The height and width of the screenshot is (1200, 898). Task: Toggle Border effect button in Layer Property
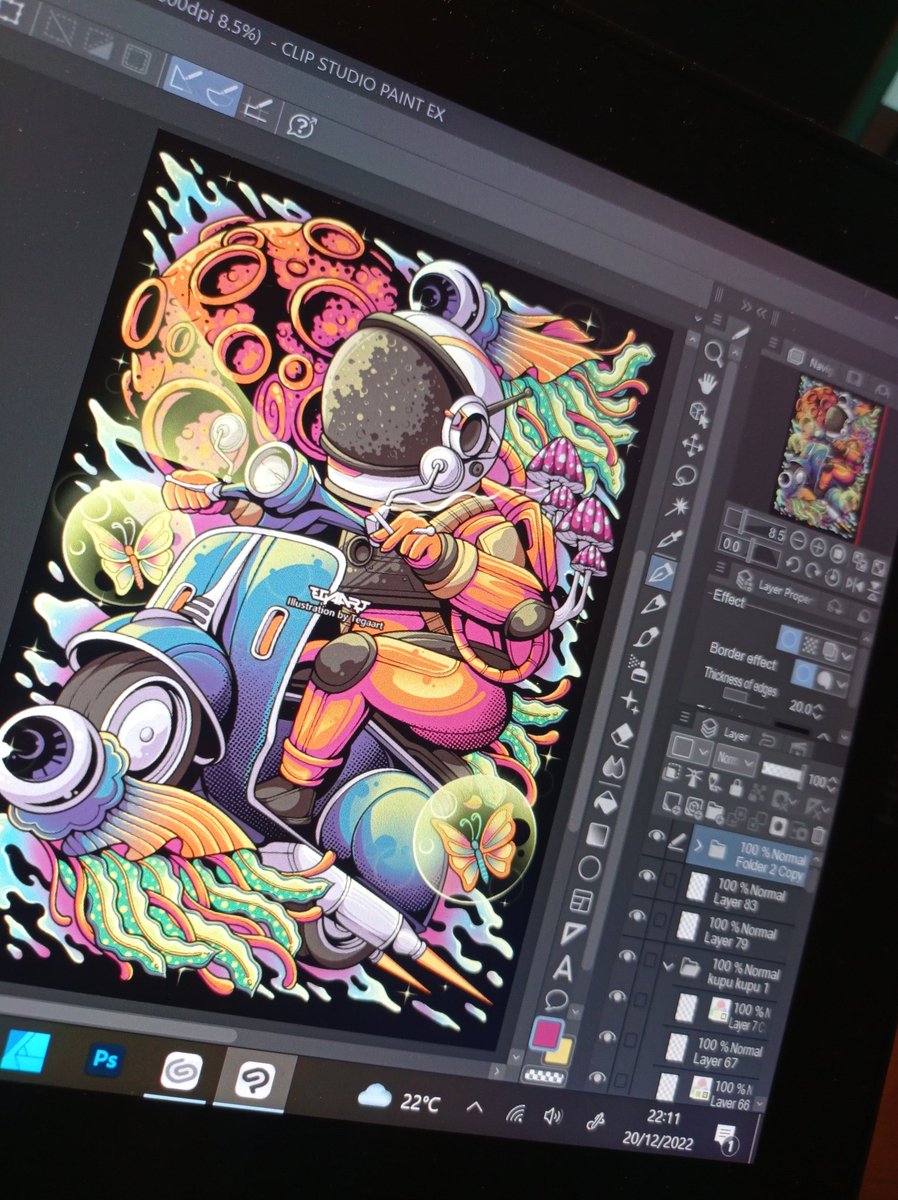coord(788,640)
